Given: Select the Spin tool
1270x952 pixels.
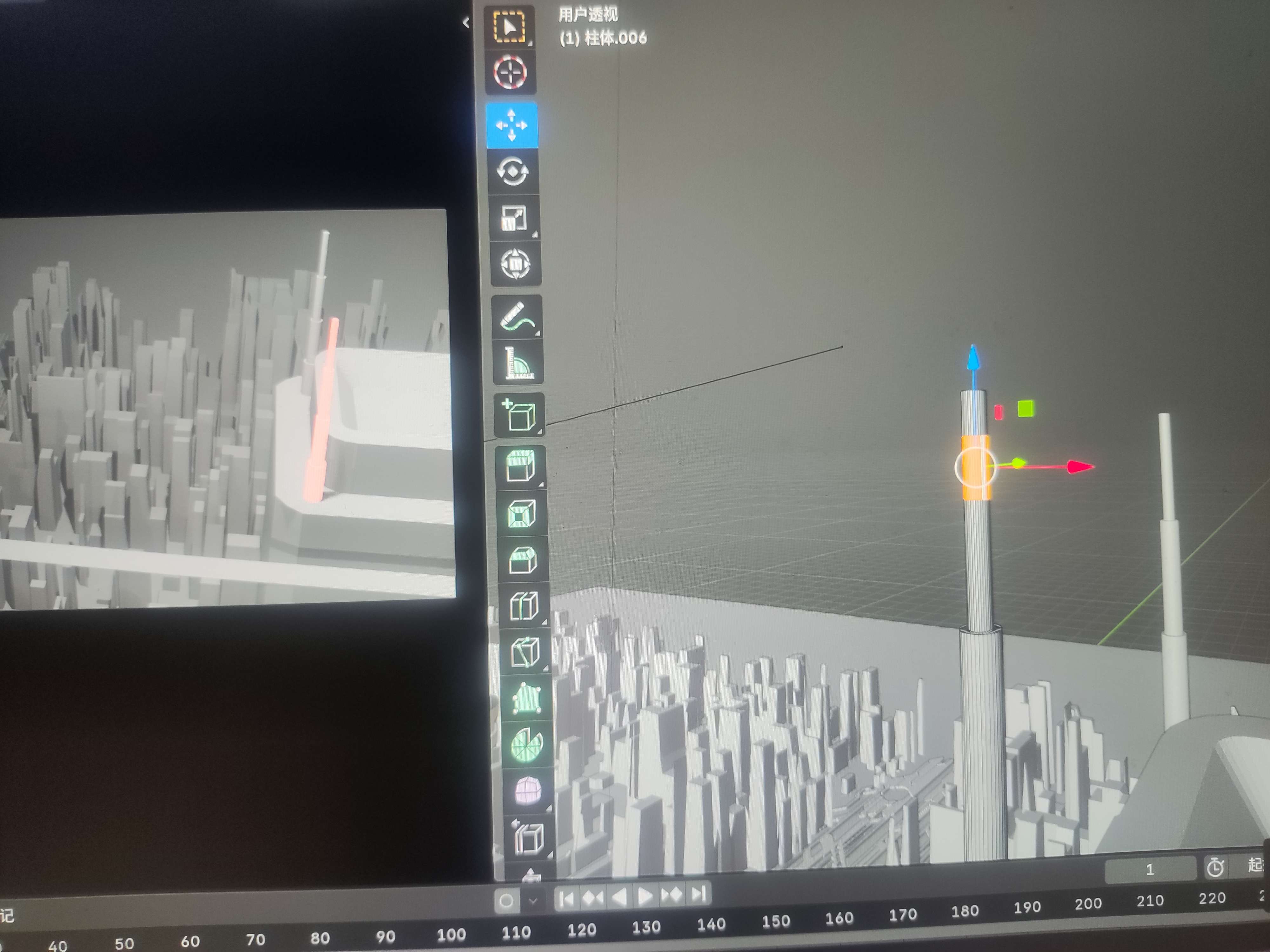Looking at the screenshot, I should pyautogui.click(x=527, y=745).
